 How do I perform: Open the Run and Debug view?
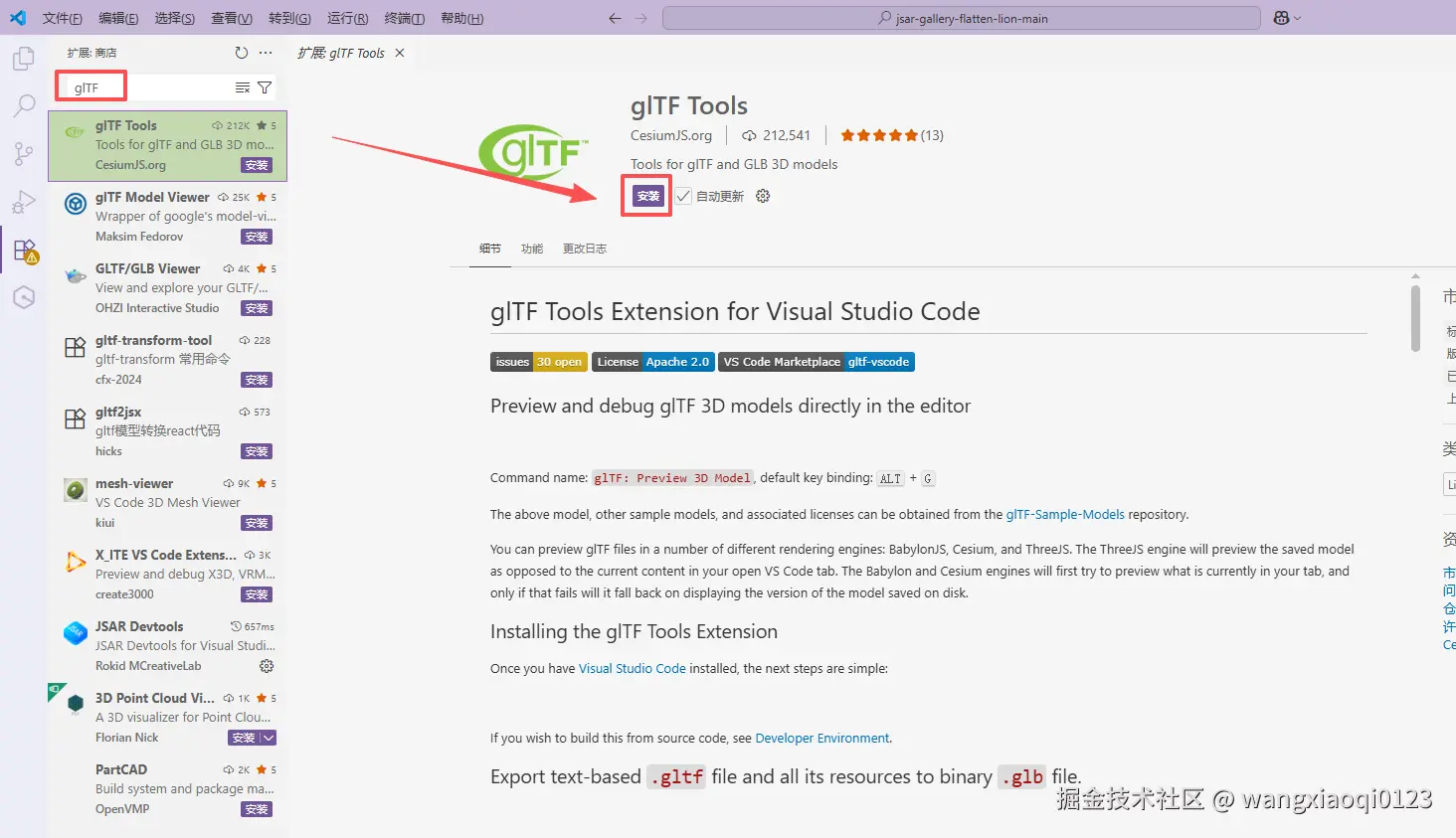pyautogui.click(x=24, y=202)
